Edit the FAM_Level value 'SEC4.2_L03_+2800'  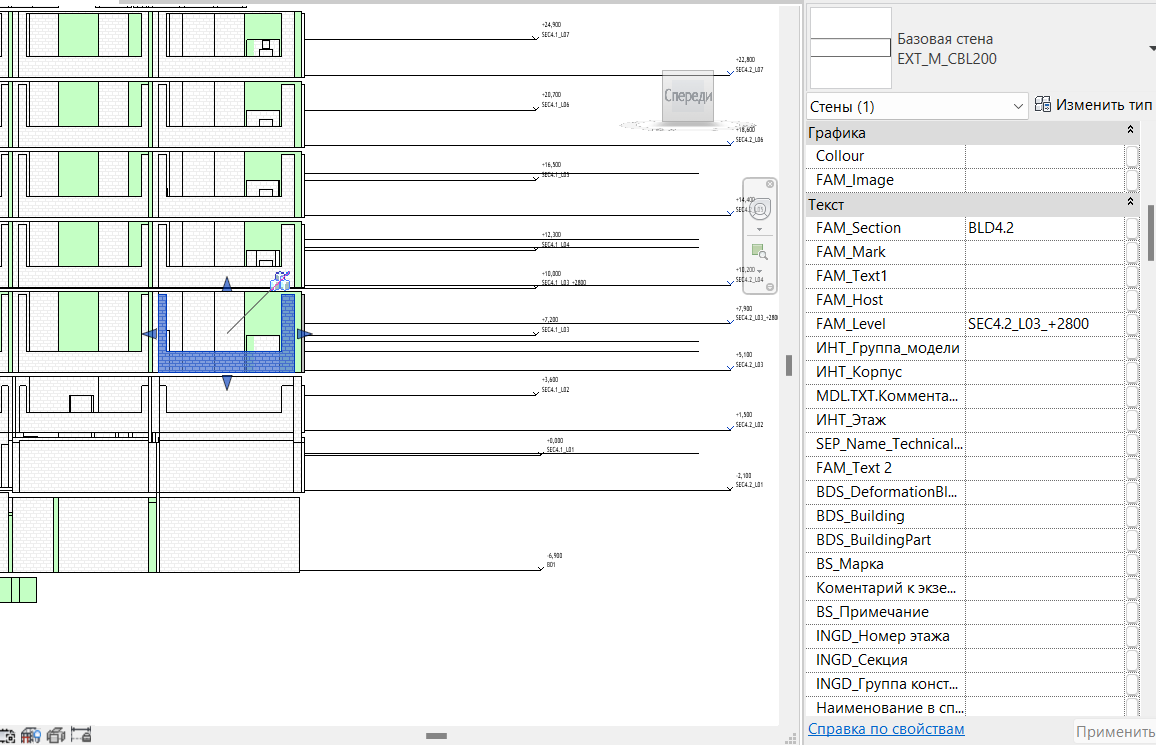click(x=1045, y=324)
